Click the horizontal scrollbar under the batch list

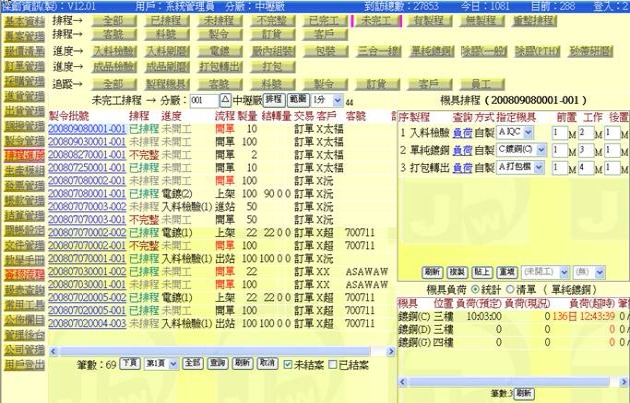[x=200, y=351]
